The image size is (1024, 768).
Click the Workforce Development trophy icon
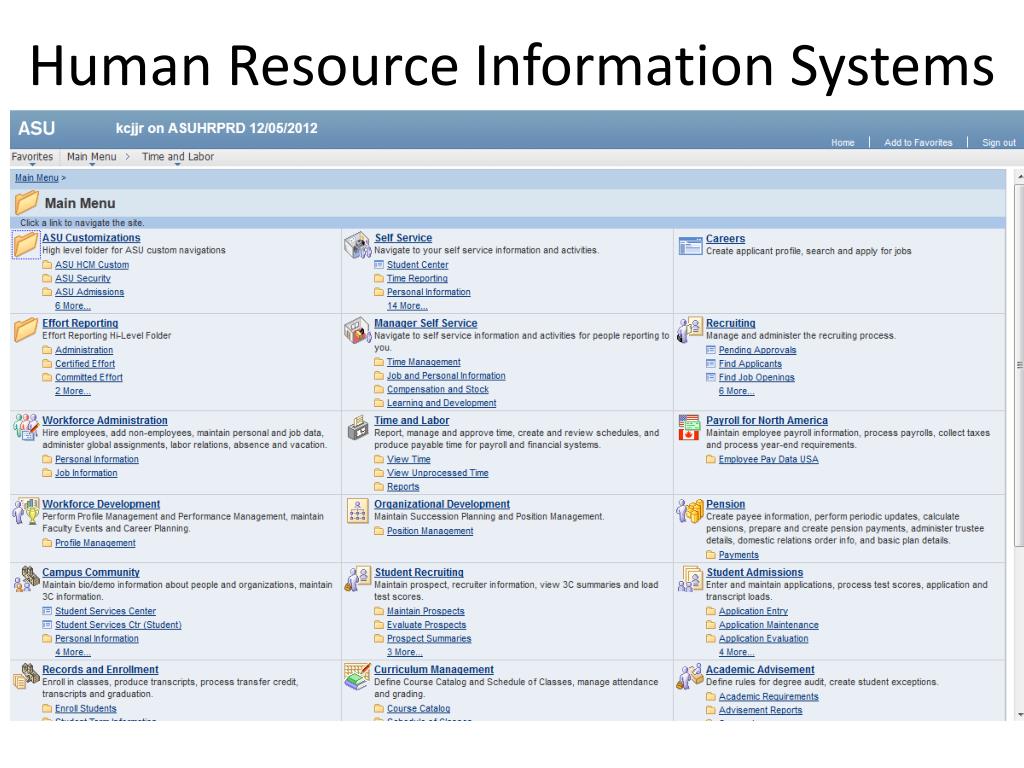[26, 511]
